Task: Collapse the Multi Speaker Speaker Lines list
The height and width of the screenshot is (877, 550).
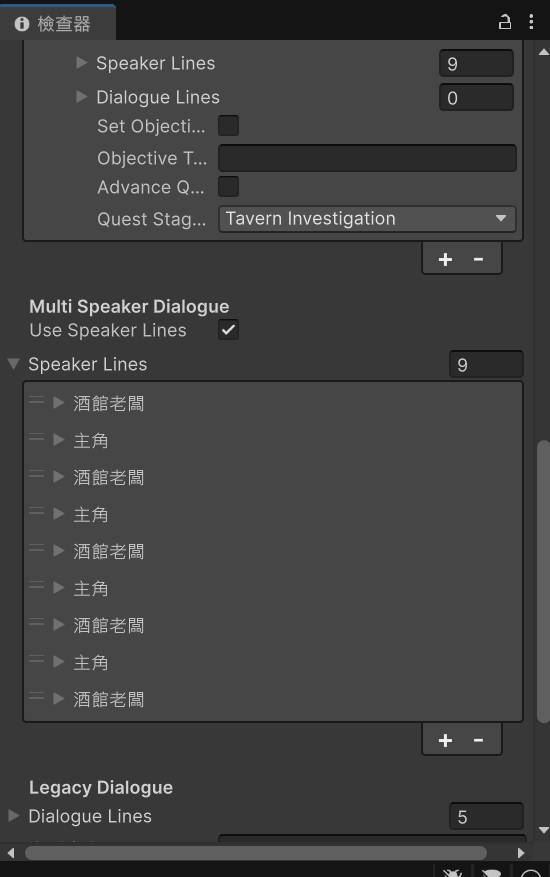Action: click(x=14, y=364)
